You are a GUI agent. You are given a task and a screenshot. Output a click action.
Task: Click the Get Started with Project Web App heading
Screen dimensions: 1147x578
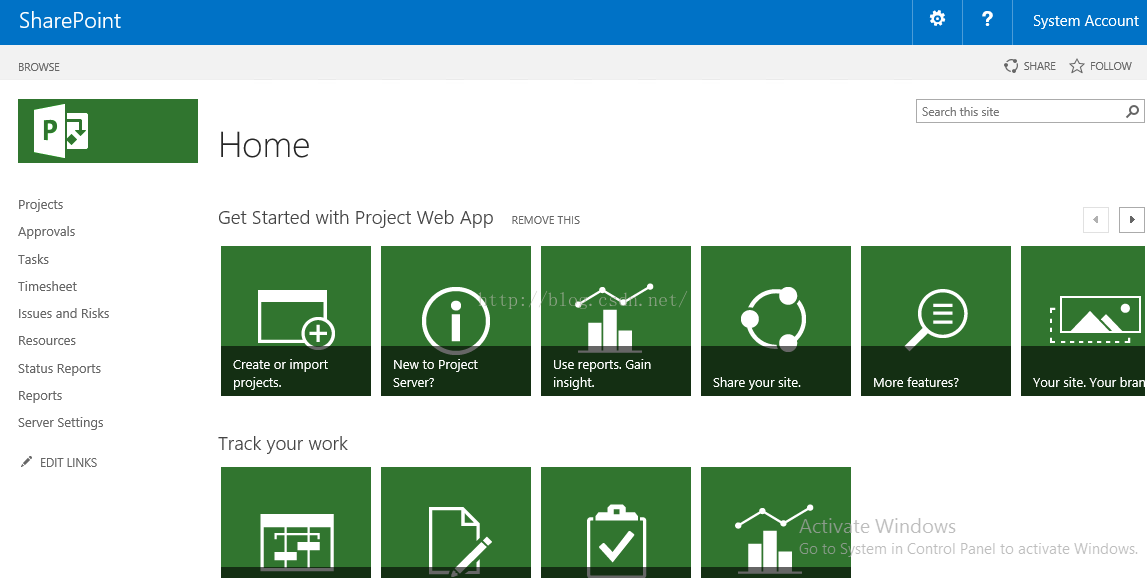point(356,218)
